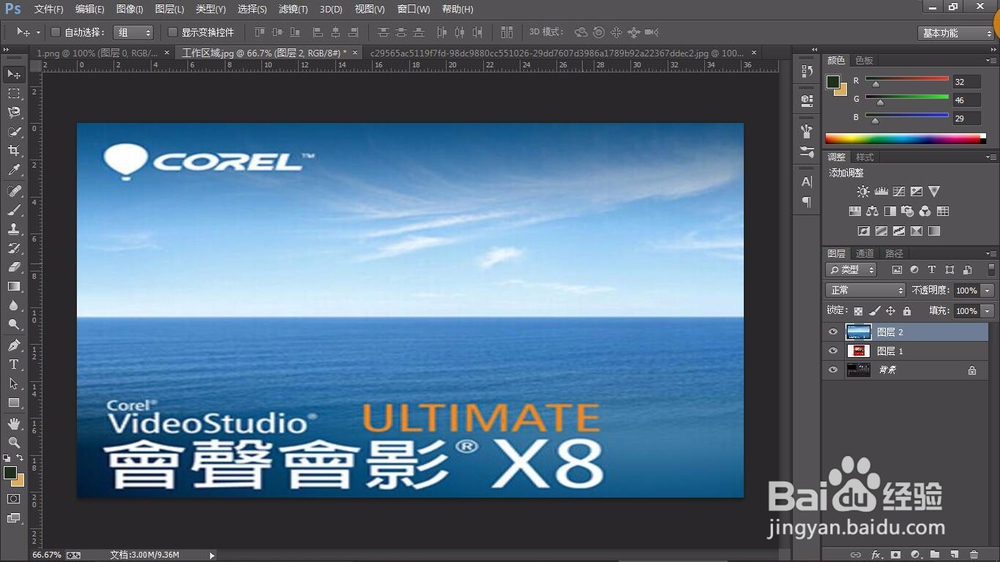1000x562 pixels.
Task: Select the Path Selection tool
Action: (x=13, y=384)
